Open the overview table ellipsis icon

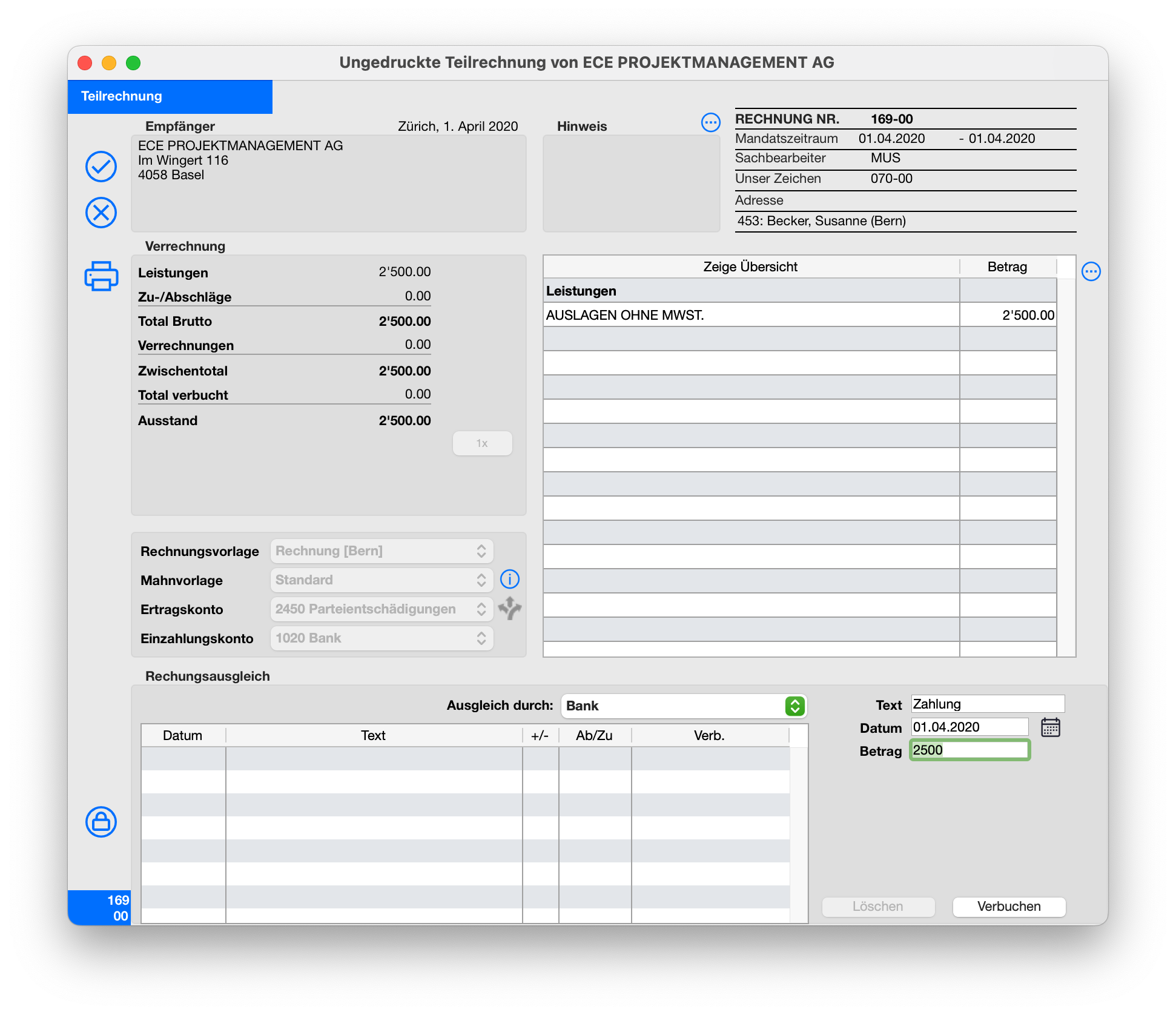click(1091, 271)
